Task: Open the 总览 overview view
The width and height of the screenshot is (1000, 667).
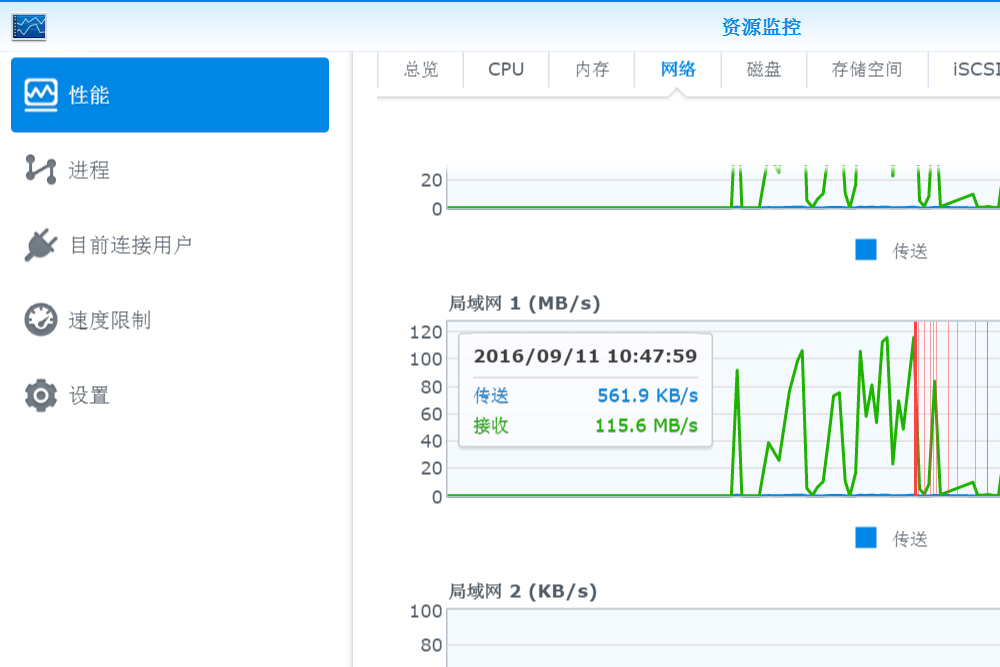Action: 420,69
